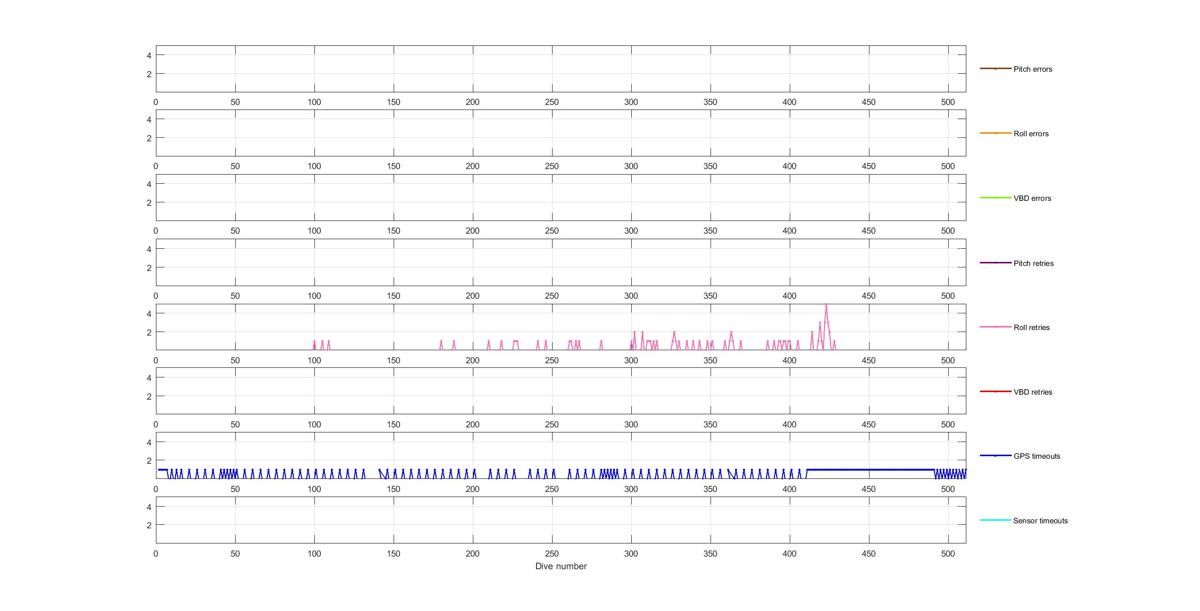Click the orange Roll errors legend line sample
This screenshot has width=1200, height=611.
point(995,133)
